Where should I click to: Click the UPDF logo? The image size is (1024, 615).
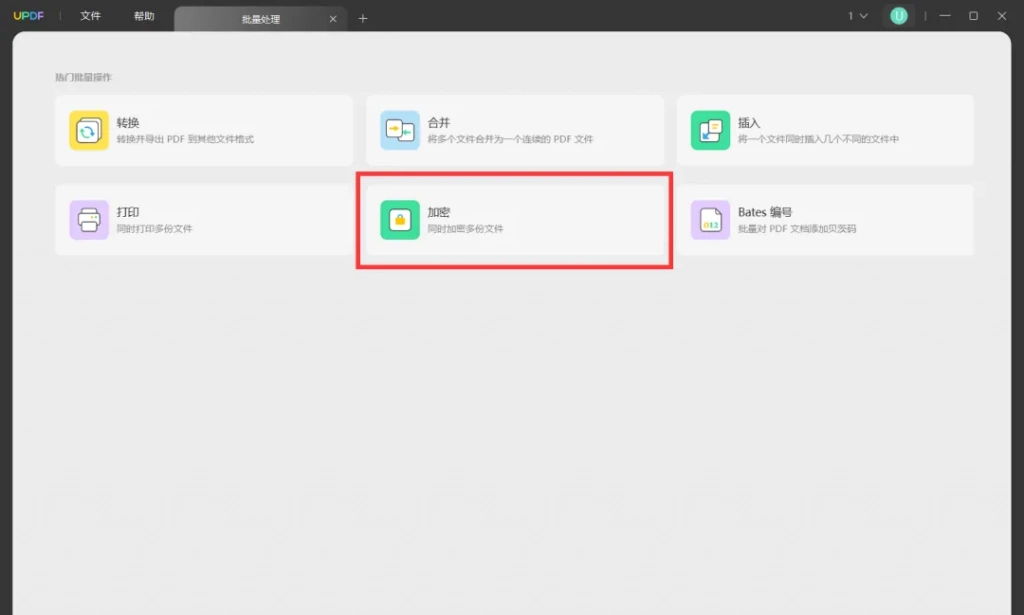pyautogui.click(x=29, y=16)
